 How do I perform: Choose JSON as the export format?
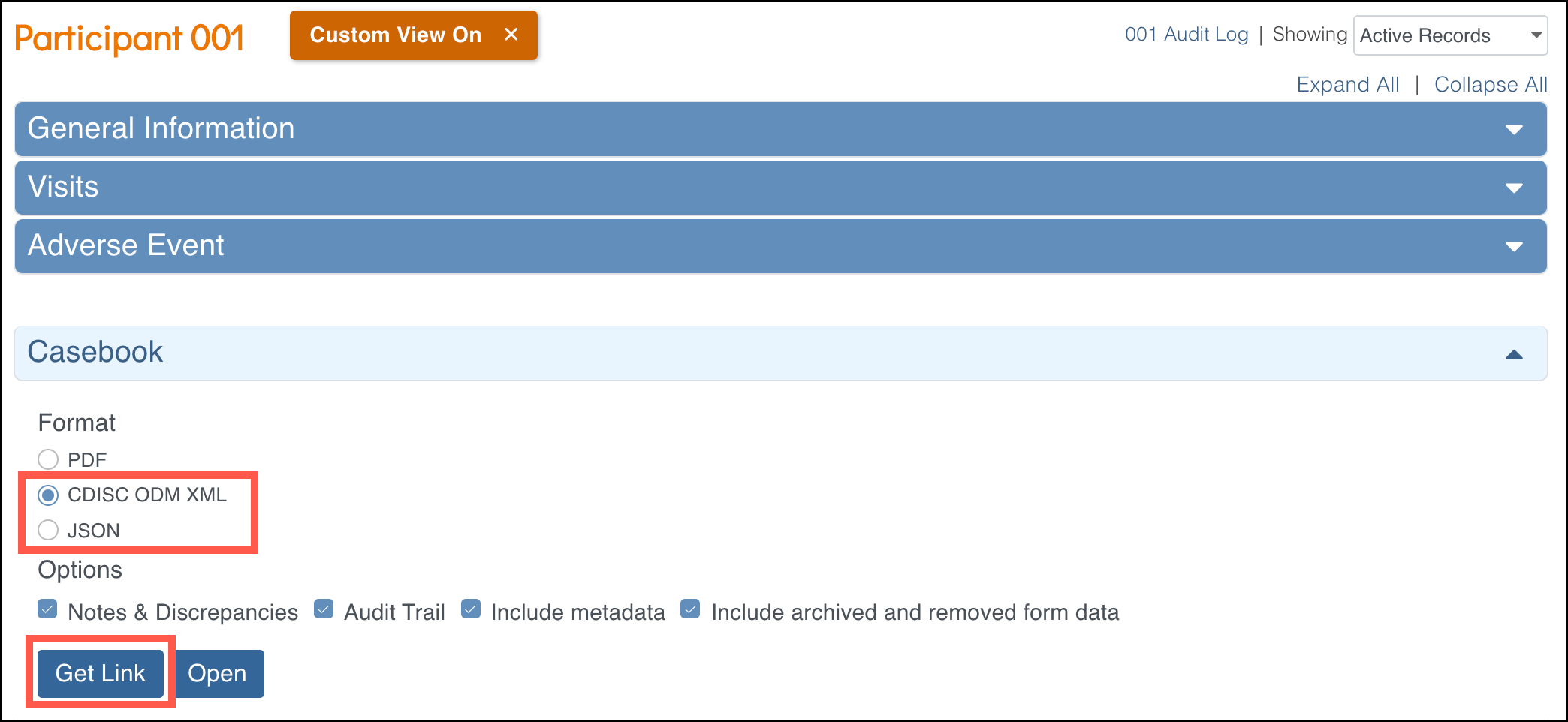point(48,530)
